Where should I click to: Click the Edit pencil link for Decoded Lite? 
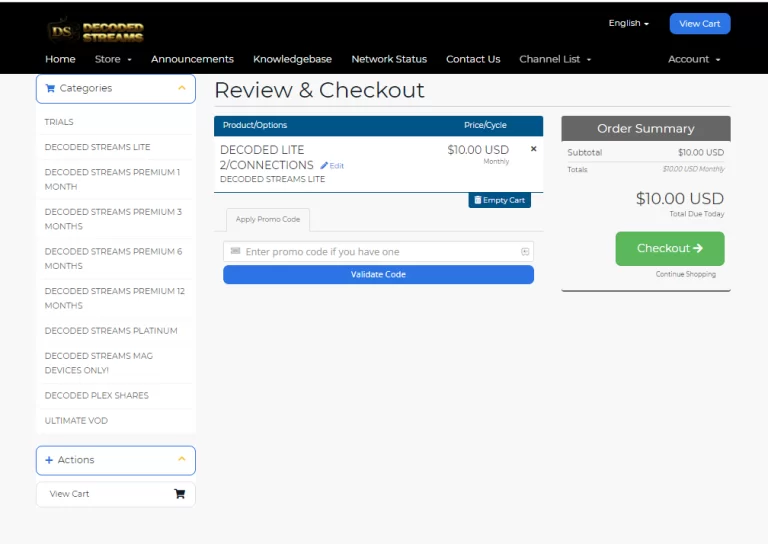coord(332,166)
